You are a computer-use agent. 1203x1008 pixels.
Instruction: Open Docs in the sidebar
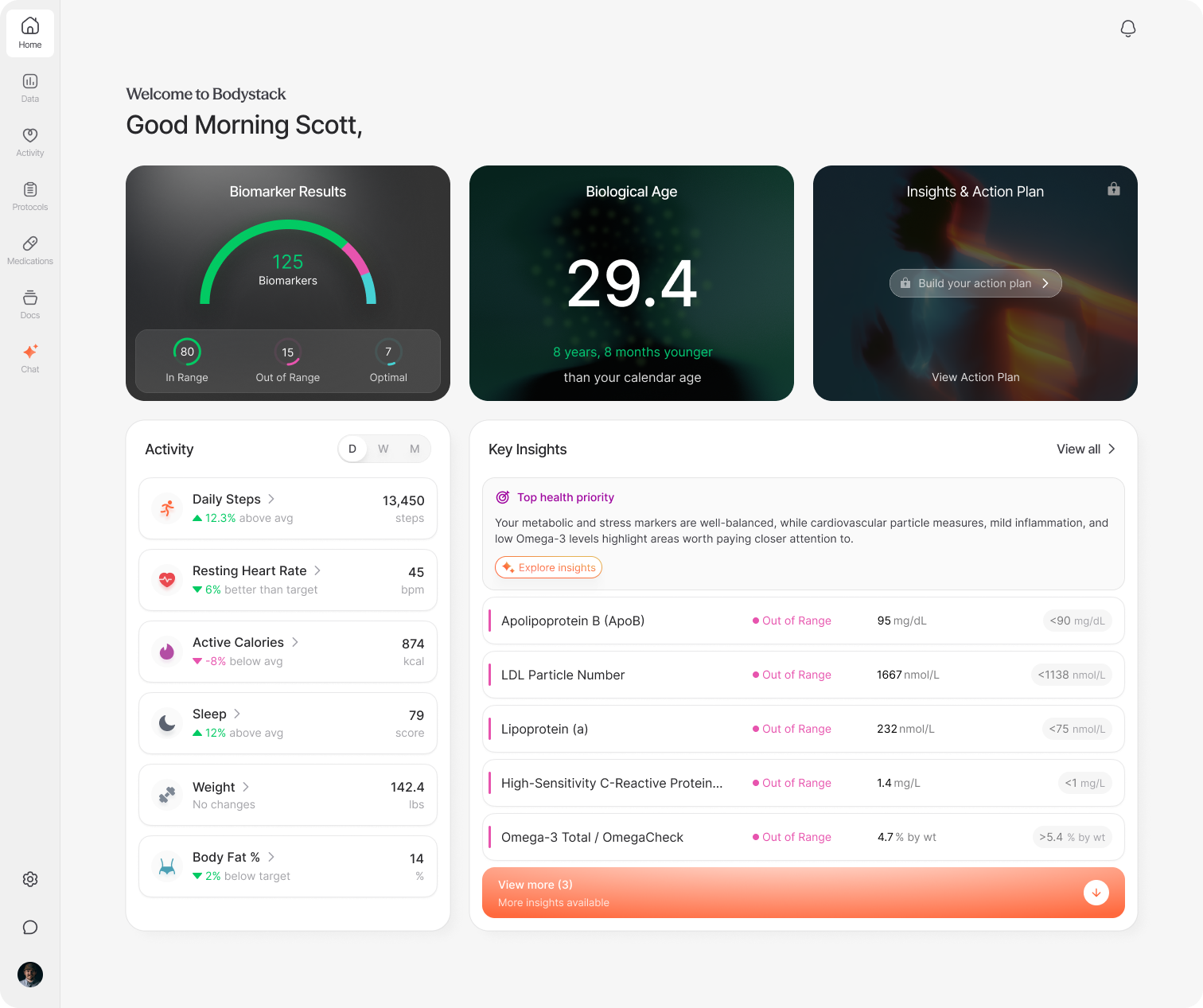[30, 304]
